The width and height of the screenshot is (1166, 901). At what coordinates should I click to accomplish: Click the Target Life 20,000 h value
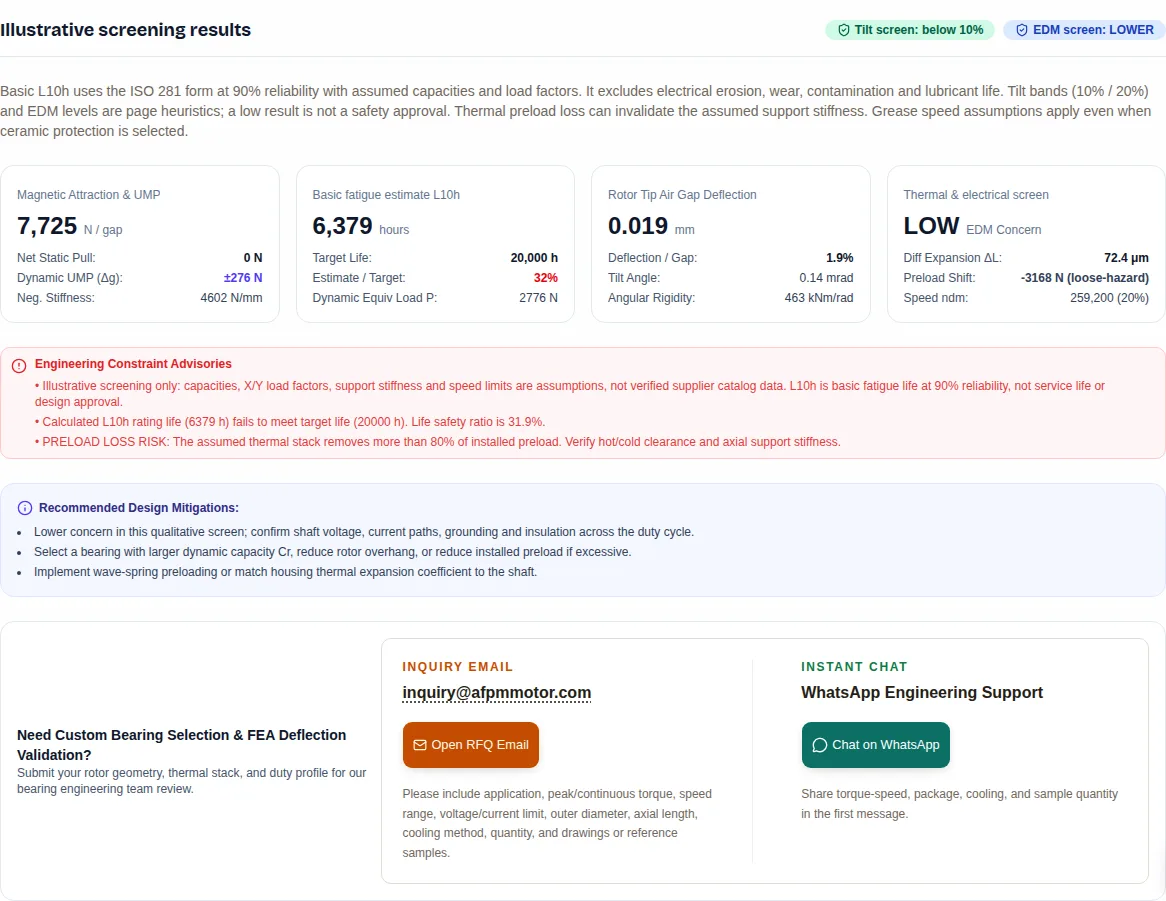pyautogui.click(x=534, y=258)
